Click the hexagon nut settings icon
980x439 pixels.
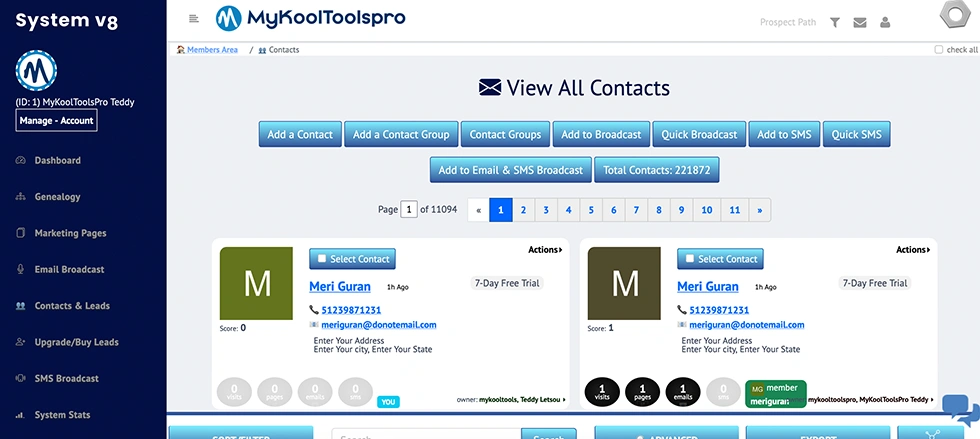pos(956,18)
